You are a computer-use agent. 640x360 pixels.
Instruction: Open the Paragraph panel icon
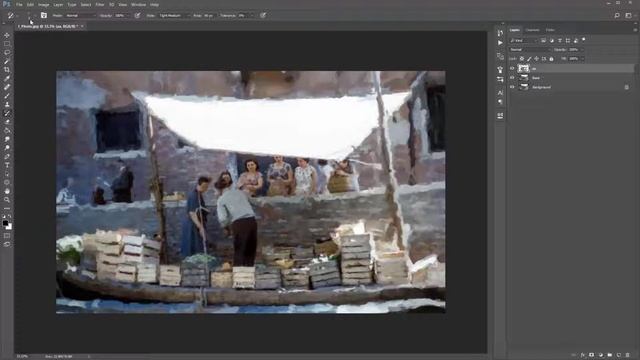click(x=500, y=102)
